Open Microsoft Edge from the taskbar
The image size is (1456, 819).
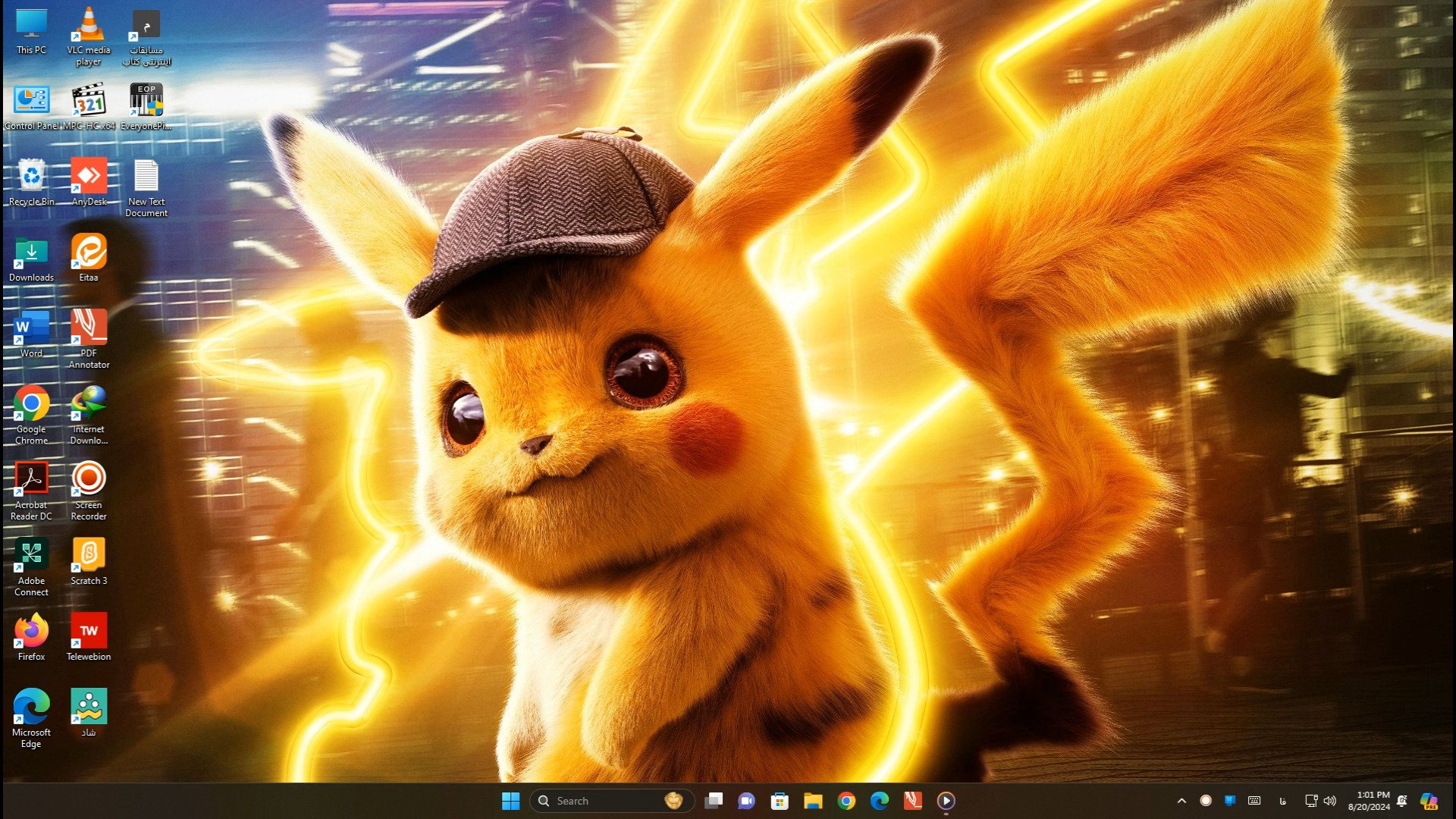[880, 801]
